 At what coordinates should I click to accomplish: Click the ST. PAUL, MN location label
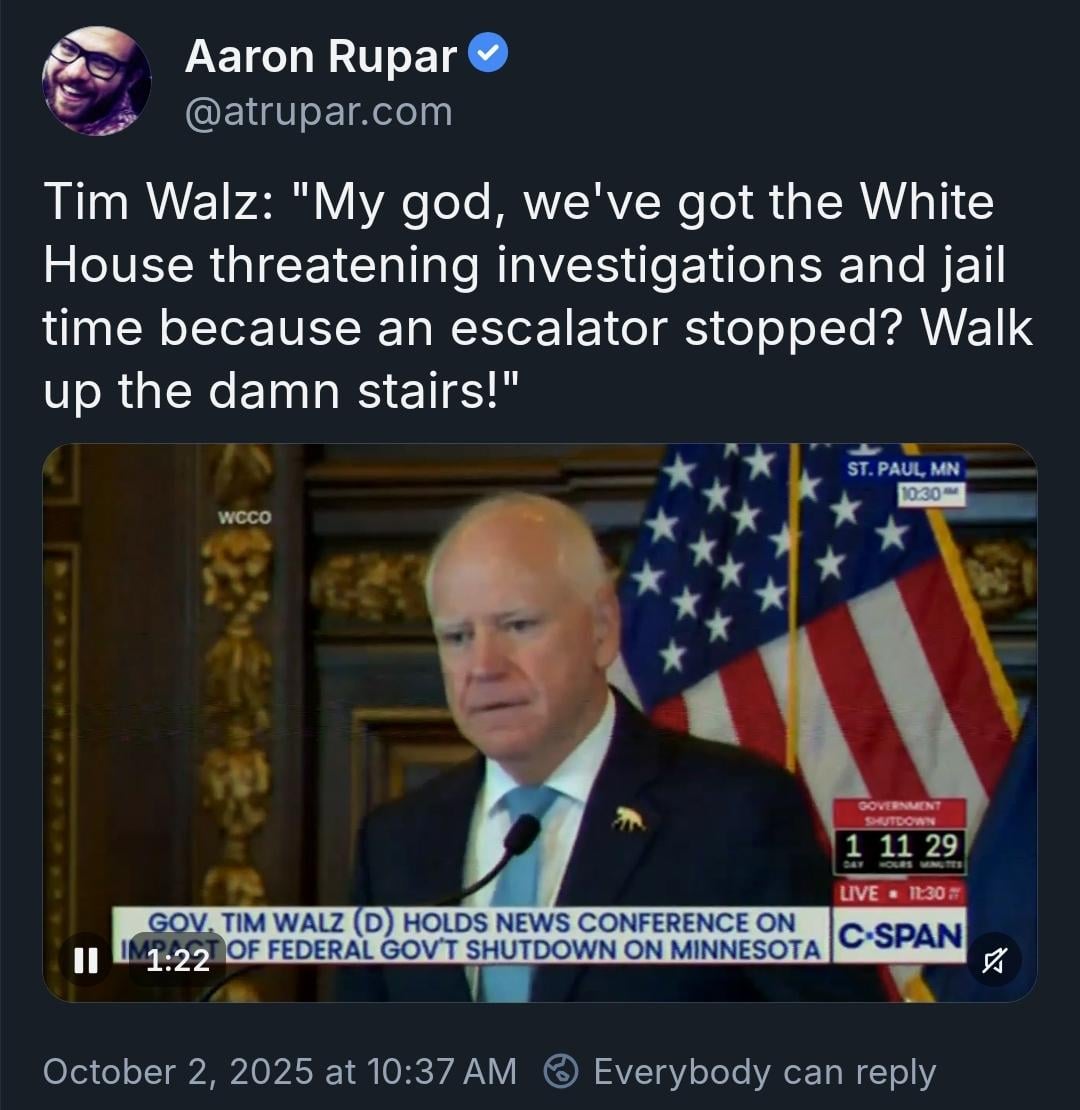click(903, 469)
